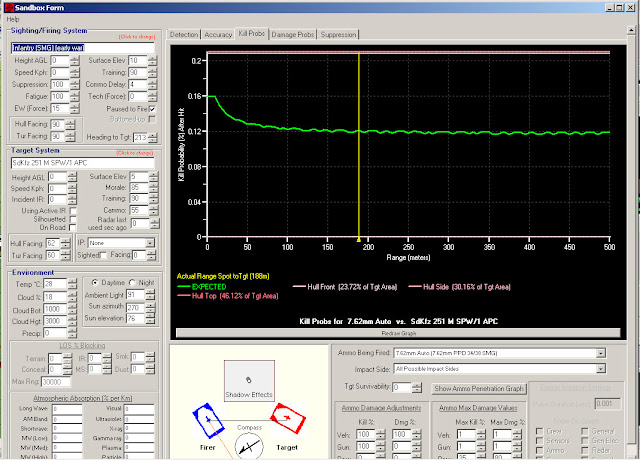This screenshot has width=640, height=460.
Task: Enable the Crew show-on-graph checkbox
Action: coord(540,431)
